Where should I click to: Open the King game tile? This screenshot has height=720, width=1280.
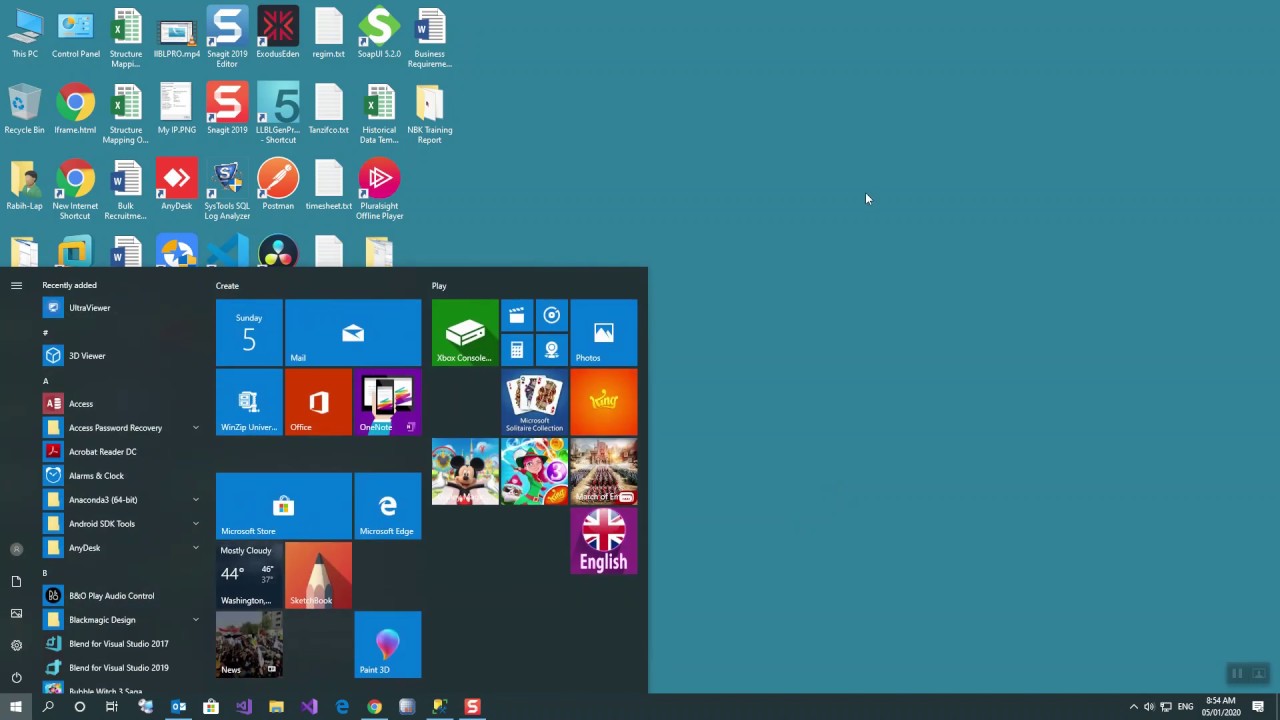(604, 402)
